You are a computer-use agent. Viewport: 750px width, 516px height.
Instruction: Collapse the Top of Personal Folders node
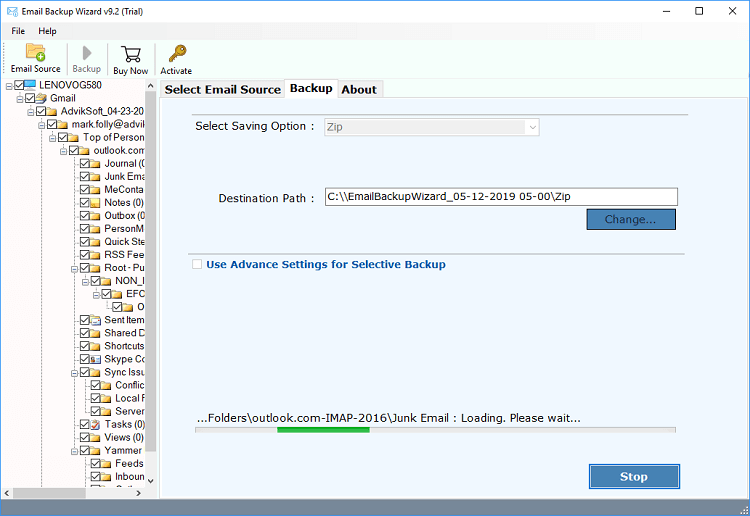(53, 138)
